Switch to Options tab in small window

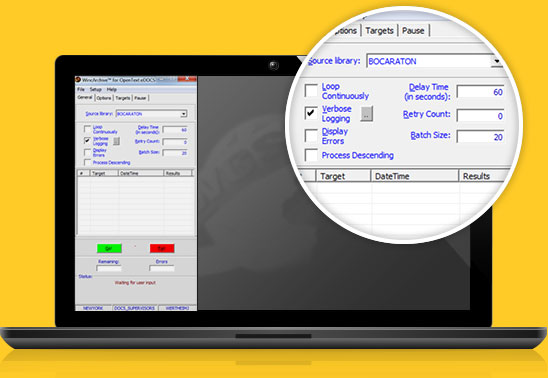click(x=104, y=98)
